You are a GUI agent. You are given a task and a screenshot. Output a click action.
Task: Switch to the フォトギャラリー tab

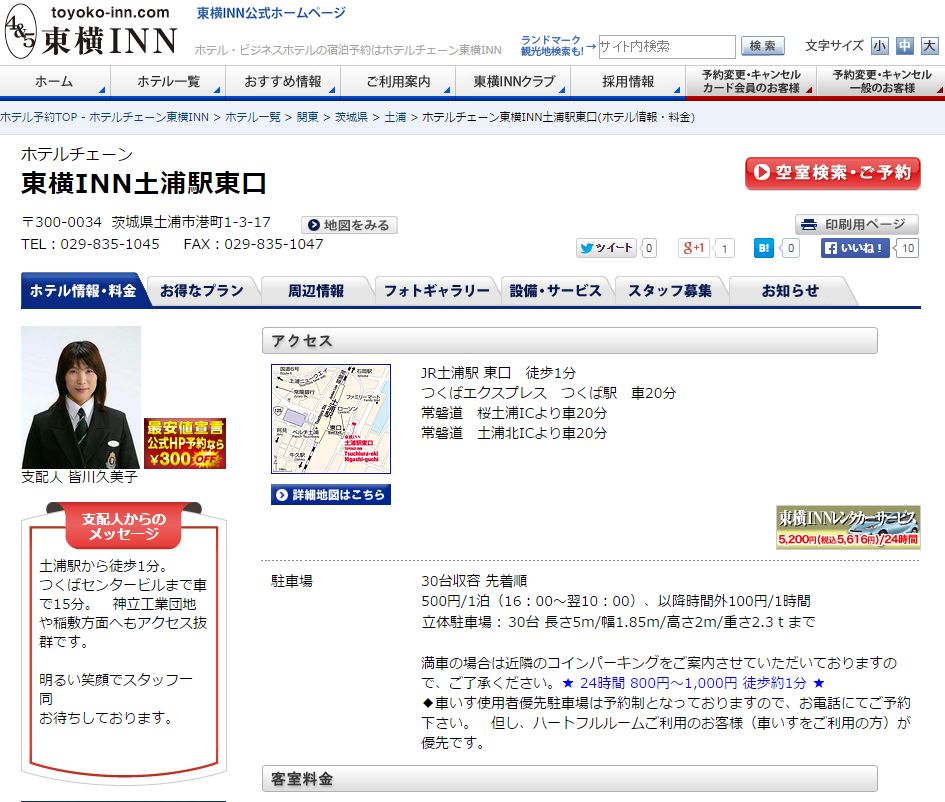pos(437,290)
